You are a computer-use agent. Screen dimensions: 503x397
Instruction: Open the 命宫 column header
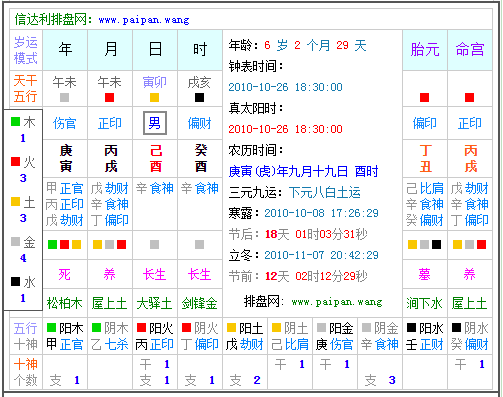pos(470,50)
